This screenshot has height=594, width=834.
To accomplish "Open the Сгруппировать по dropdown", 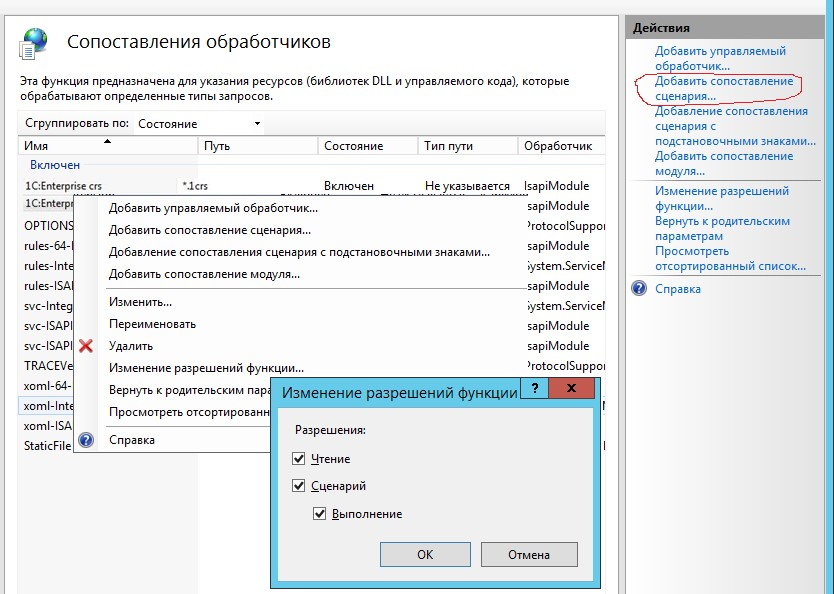I will tap(198, 124).
